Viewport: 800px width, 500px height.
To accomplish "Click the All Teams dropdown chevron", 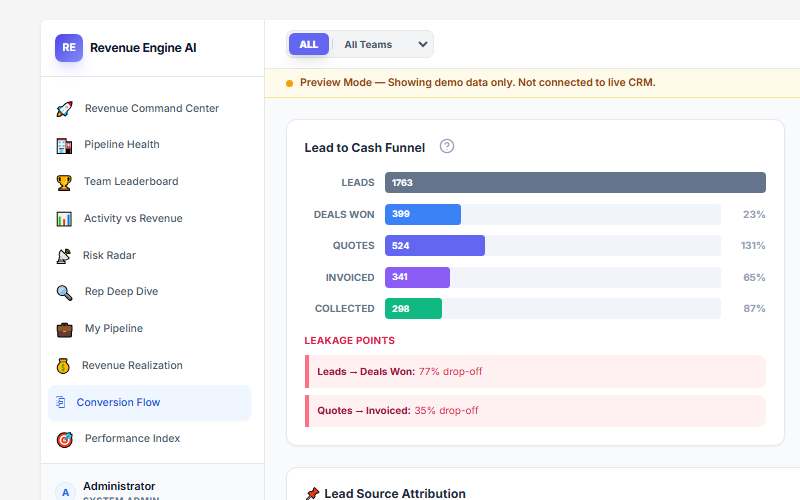I will point(422,44).
